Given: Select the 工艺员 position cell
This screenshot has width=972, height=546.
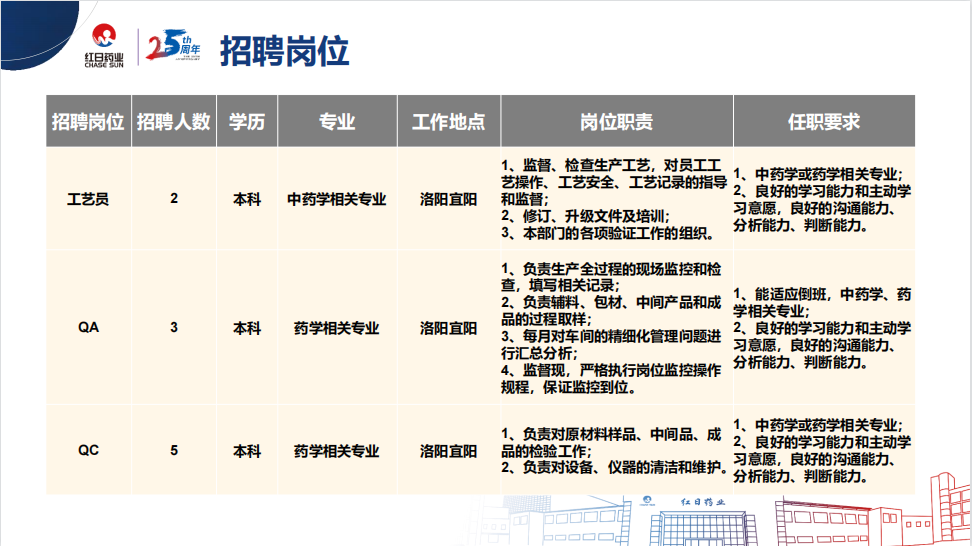Looking at the screenshot, I should coord(88,199).
